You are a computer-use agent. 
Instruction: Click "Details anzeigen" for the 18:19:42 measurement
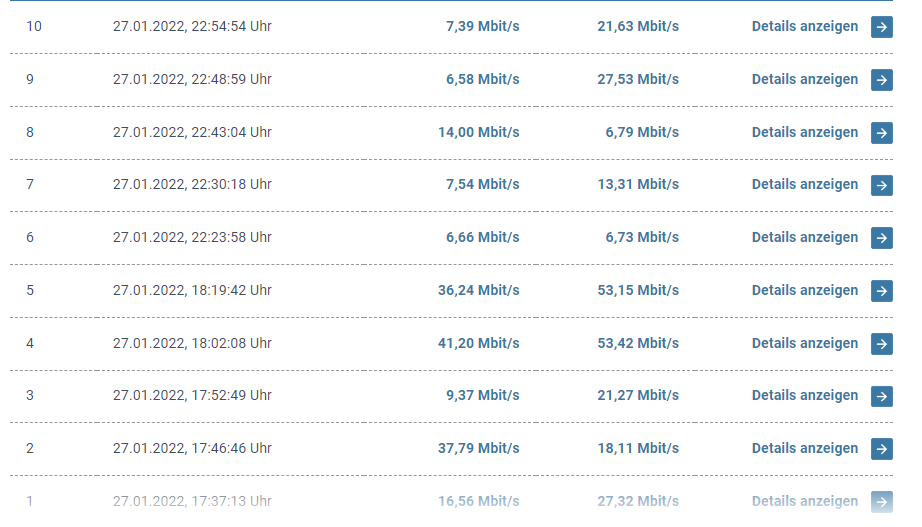pos(804,290)
